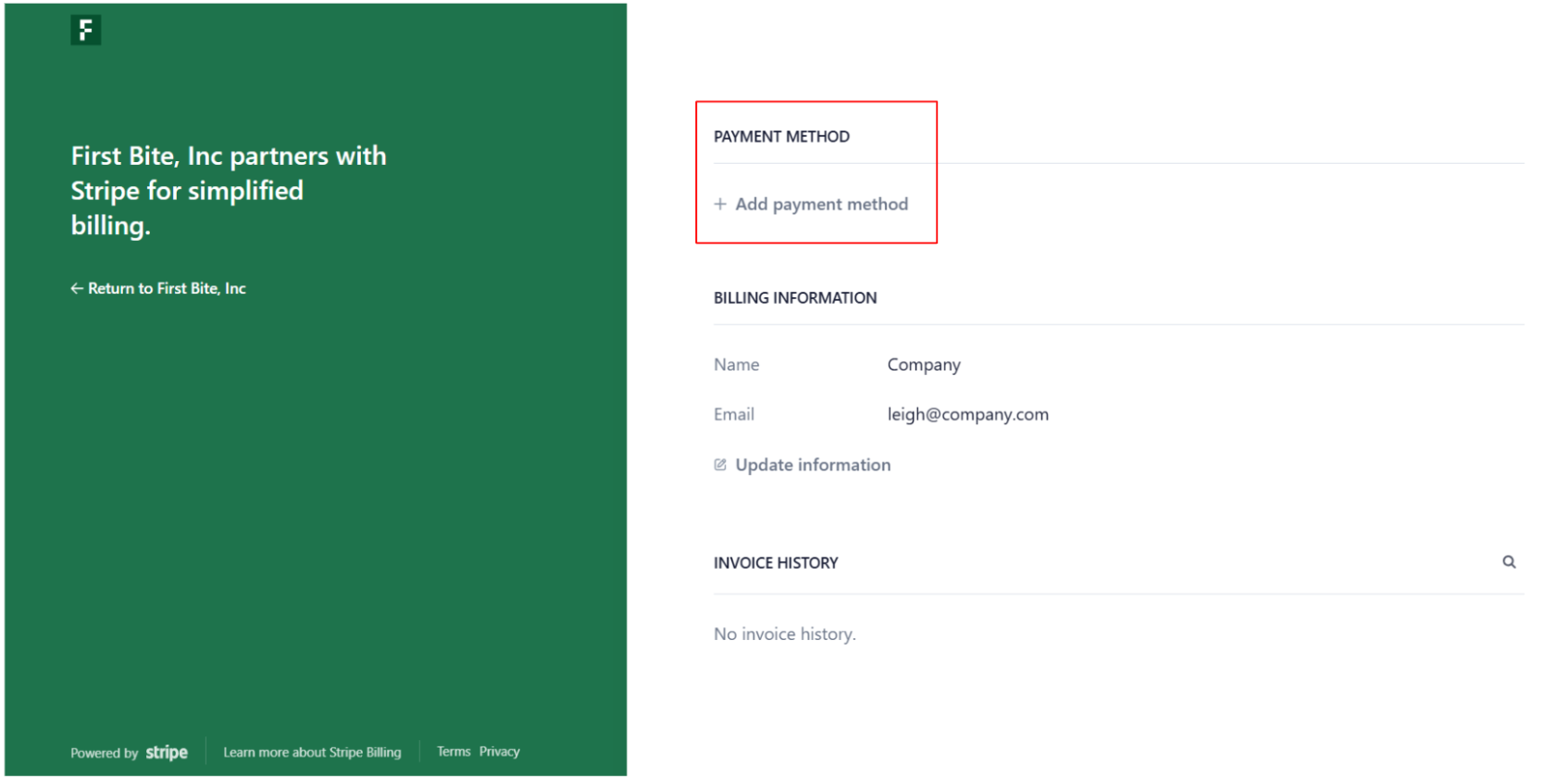The width and height of the screenshot is (1568, 778).
Task: Open the invoice history search icon
Action: click(x=1509, y=562)
